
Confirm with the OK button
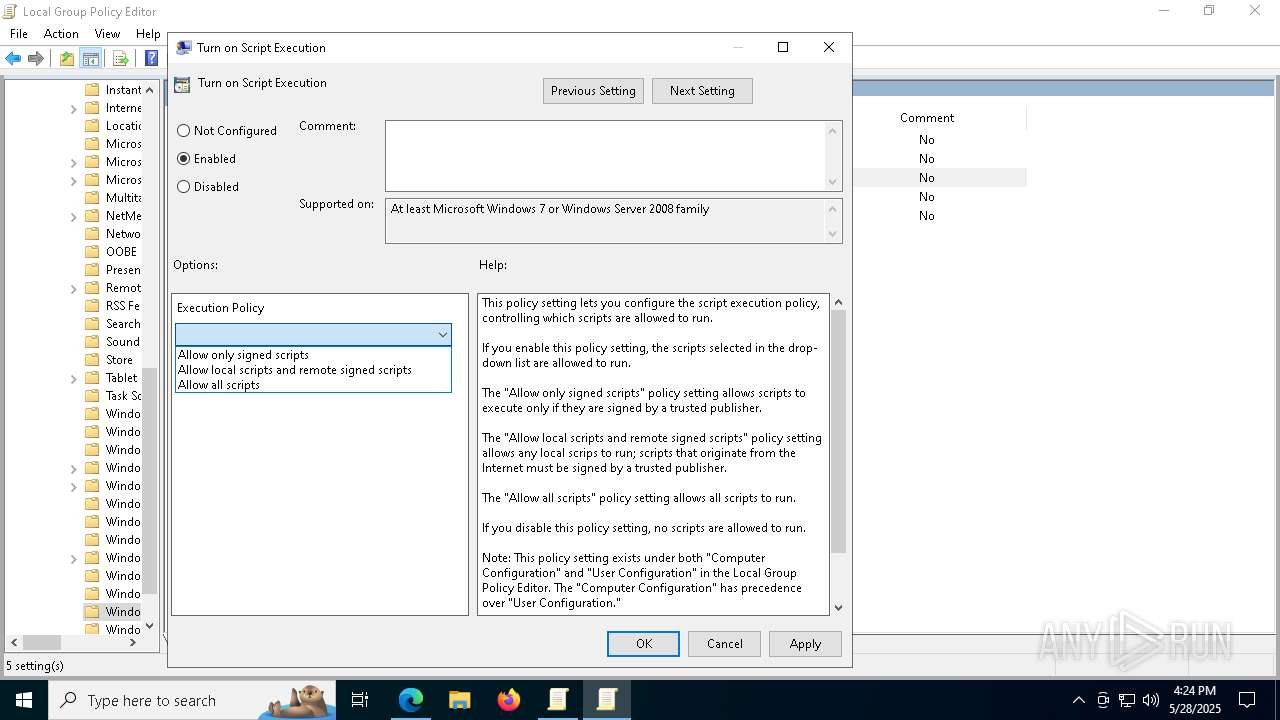click(644, 644)
